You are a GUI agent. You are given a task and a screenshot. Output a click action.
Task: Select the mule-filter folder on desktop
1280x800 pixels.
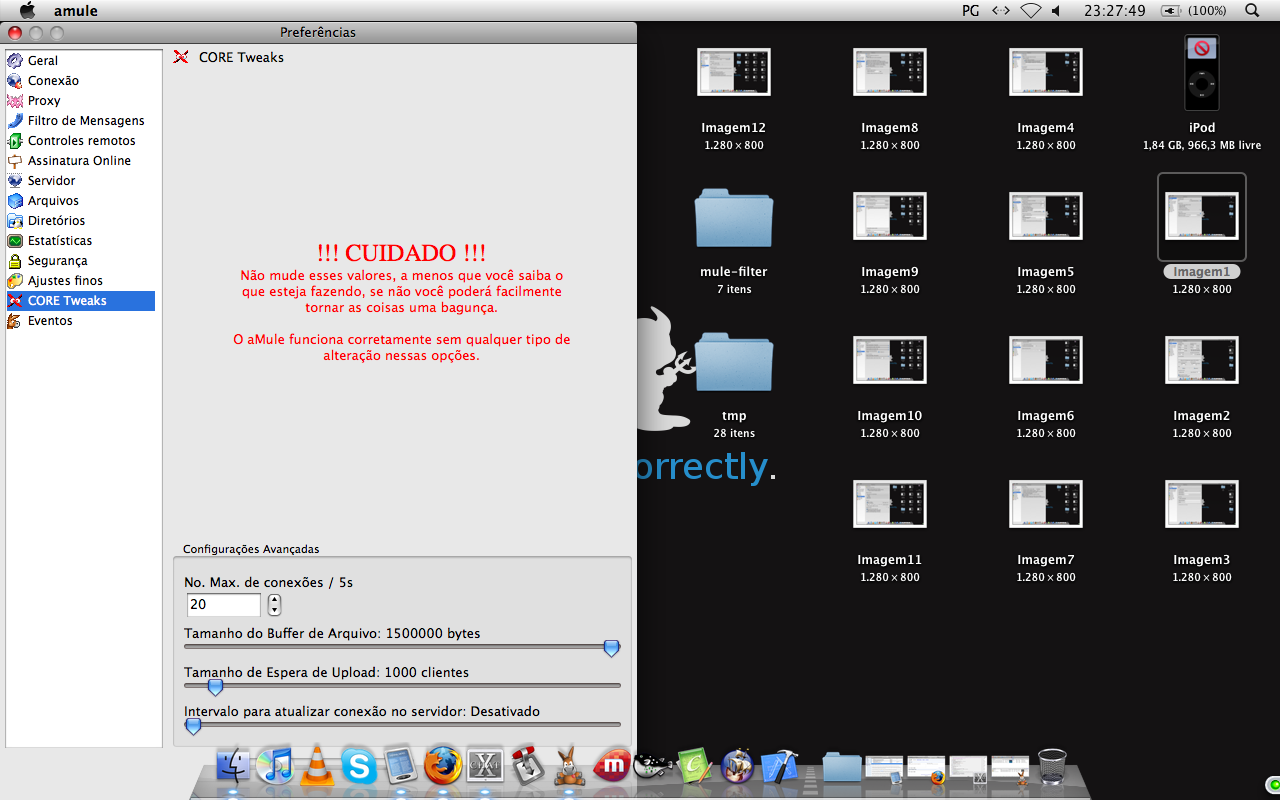point(733,218)
